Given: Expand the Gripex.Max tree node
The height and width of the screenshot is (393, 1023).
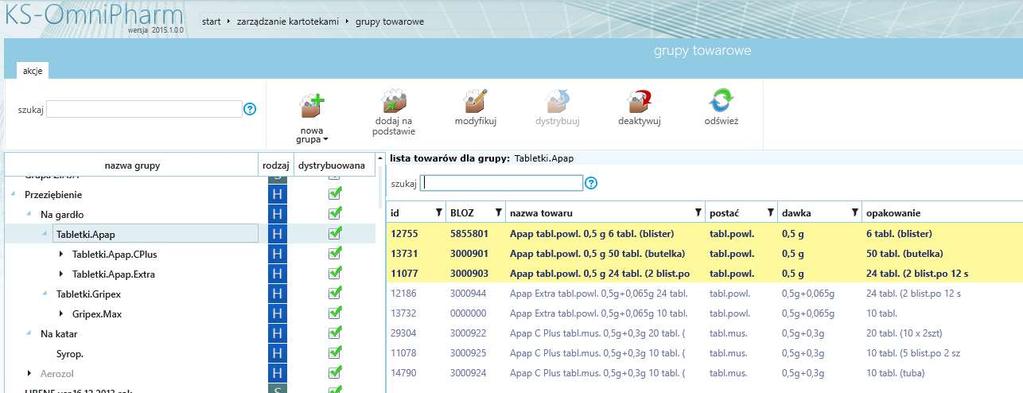Looking at the screenshot, I should tap(61, 314).
